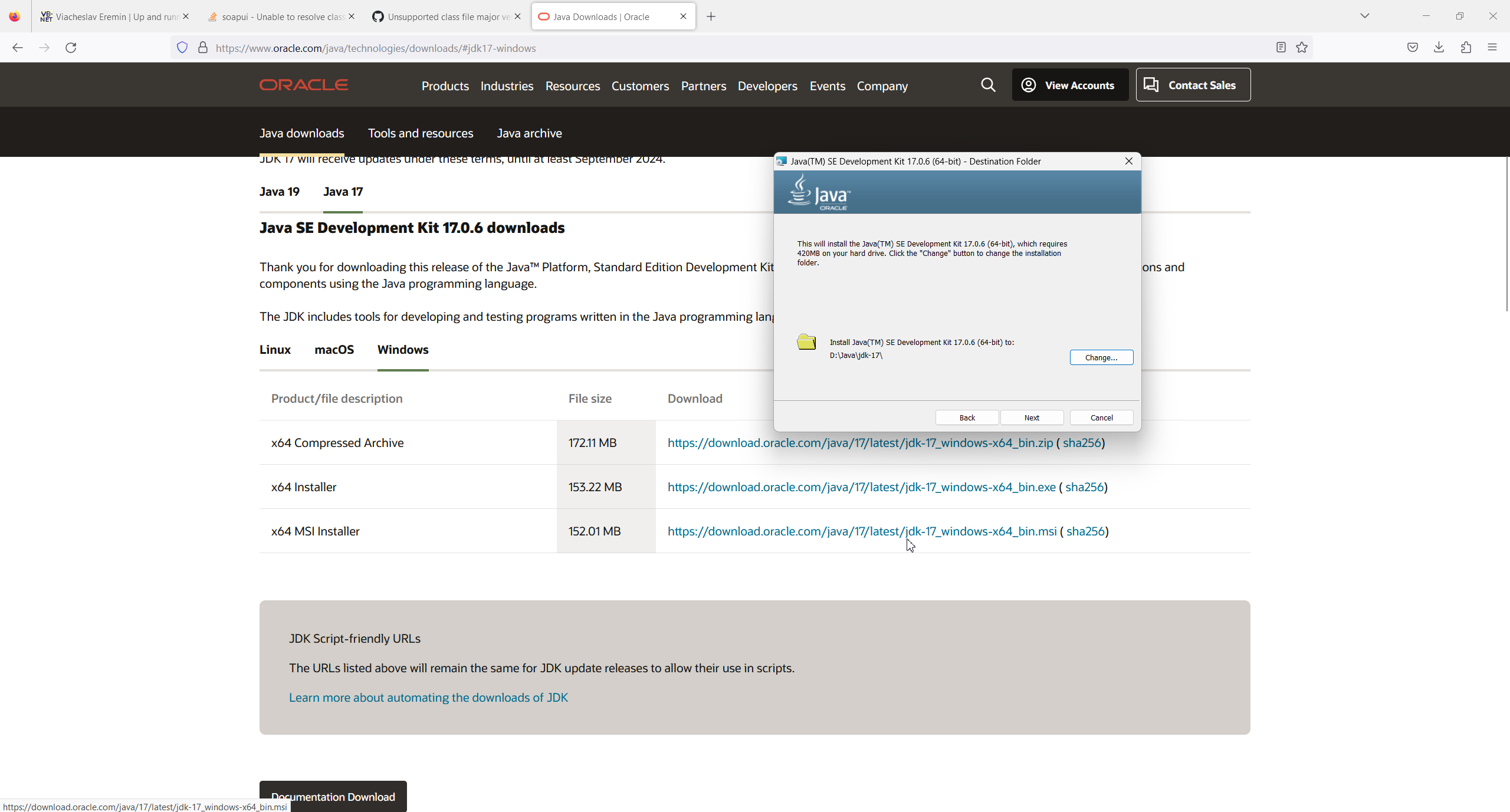Click Next in the JDK installer dialog

[x=1032, y=417]
